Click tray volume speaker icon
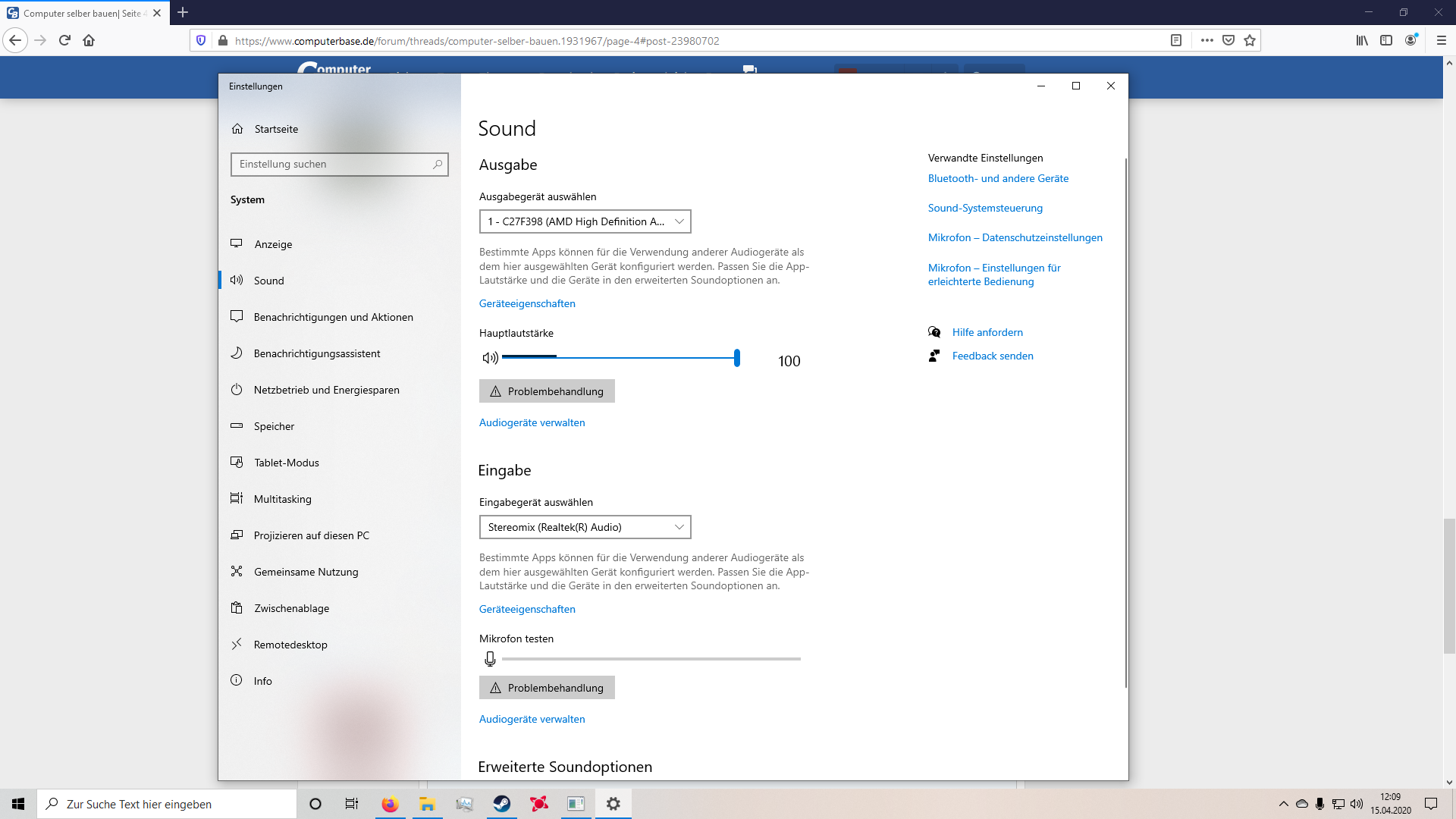This screenshot has width=1456, height=819. click(1357, 804)
